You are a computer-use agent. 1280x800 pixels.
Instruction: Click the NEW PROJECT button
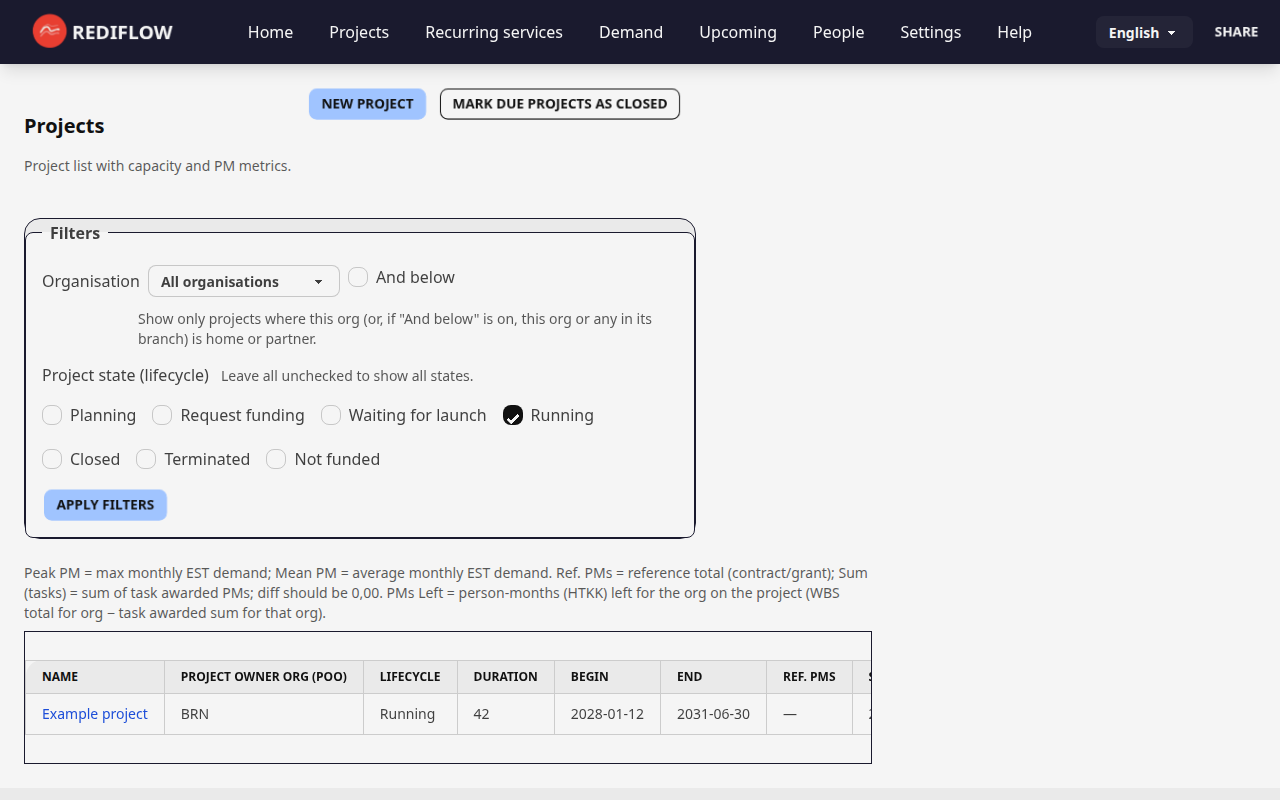pos(367,103)
